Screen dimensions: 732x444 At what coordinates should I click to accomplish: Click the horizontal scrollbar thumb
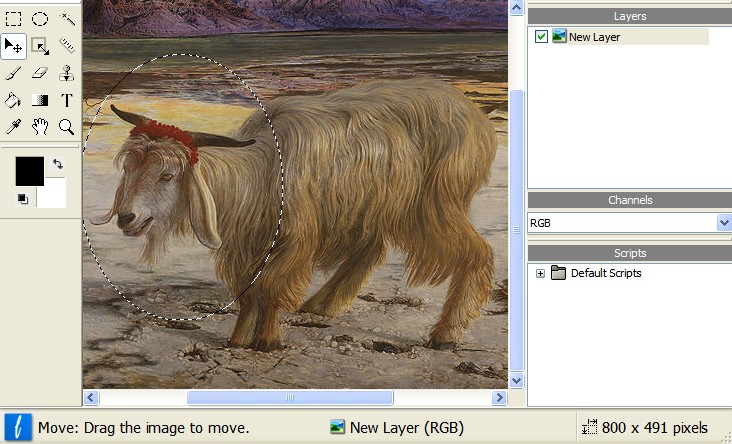[x=290, y=398]
